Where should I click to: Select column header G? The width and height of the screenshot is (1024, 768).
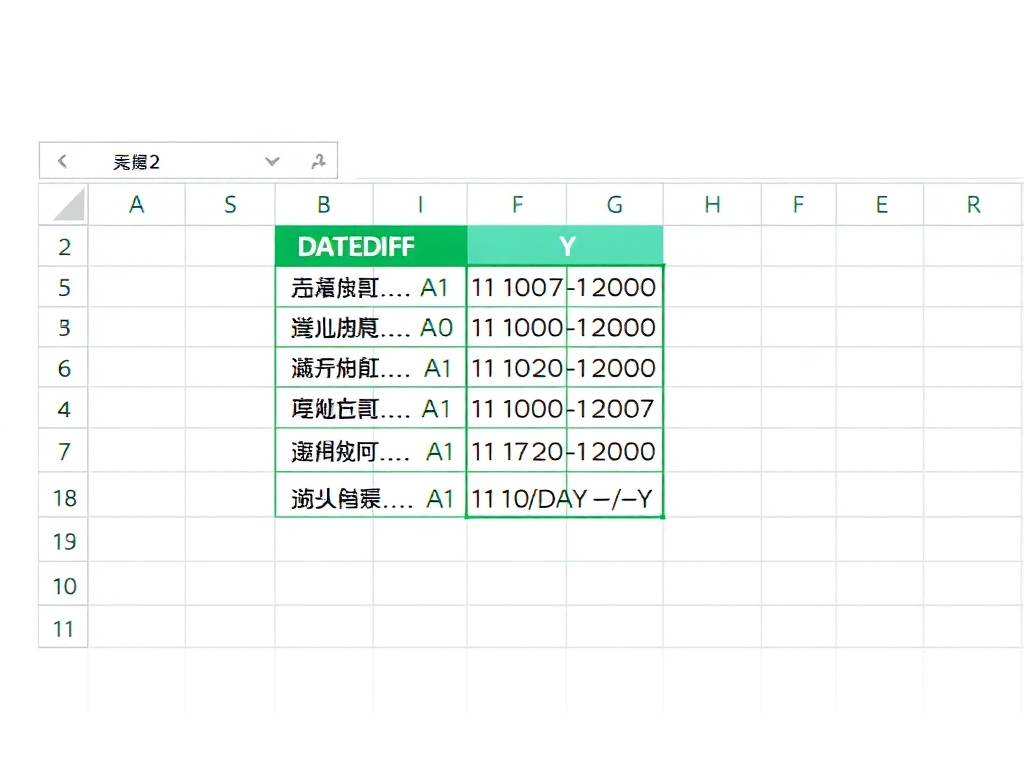pos(615,204)
